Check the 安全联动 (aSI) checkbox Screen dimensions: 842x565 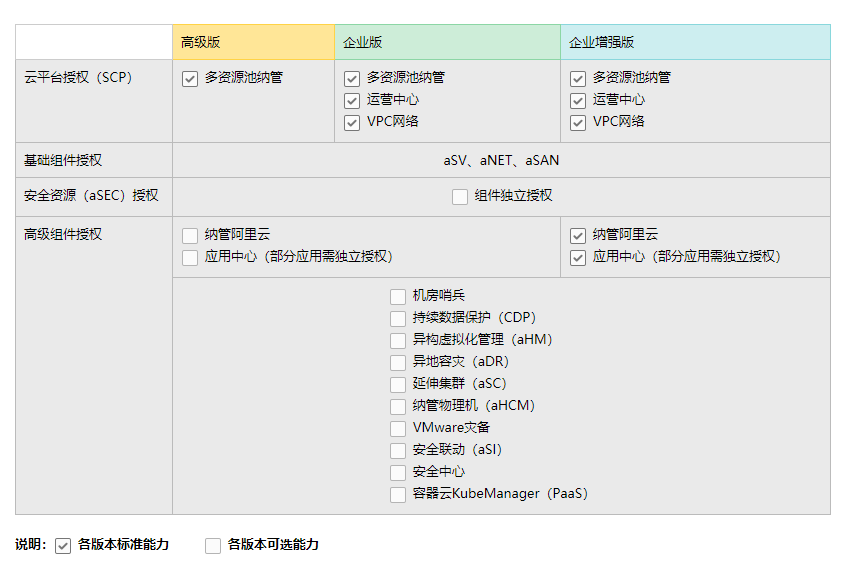(x=398, y=451)
